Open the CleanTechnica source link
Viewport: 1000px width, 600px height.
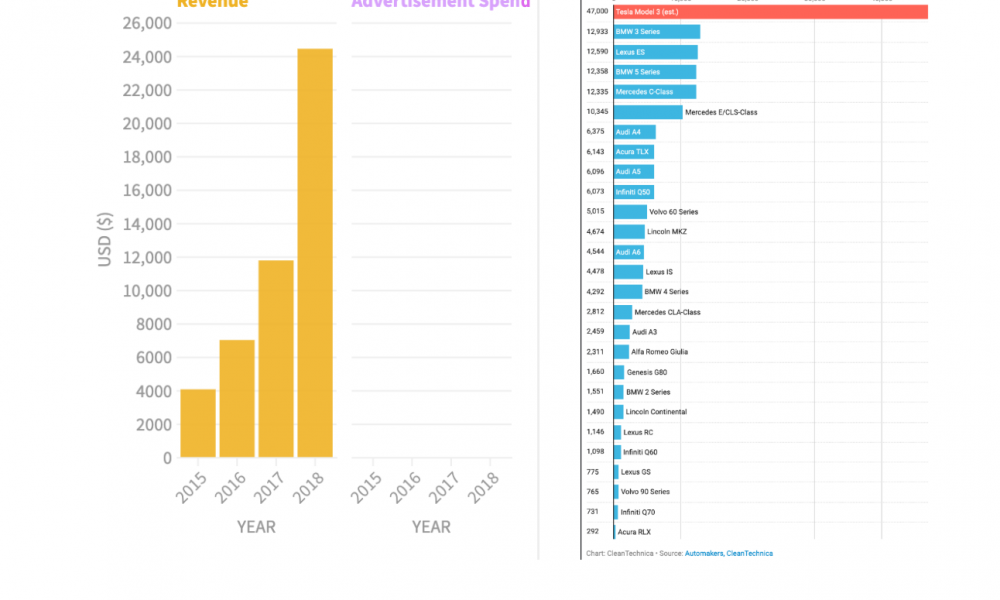(x=749, y=553)
